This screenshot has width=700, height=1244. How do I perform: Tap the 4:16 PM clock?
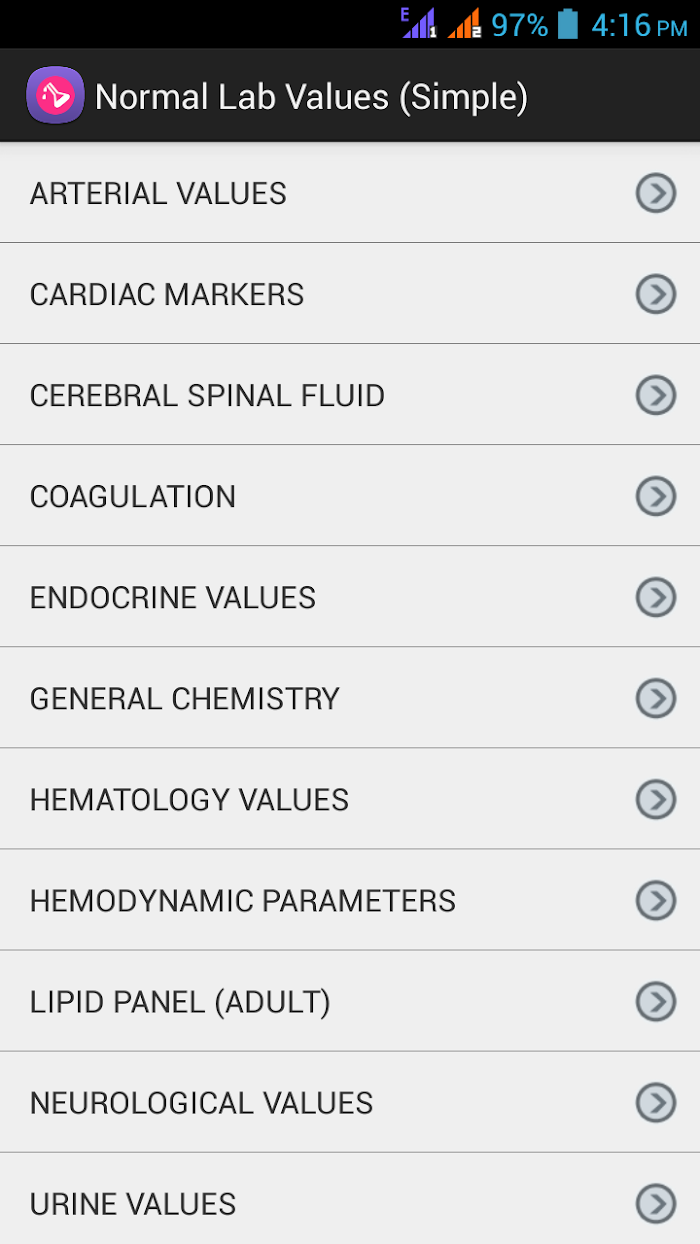638,24
